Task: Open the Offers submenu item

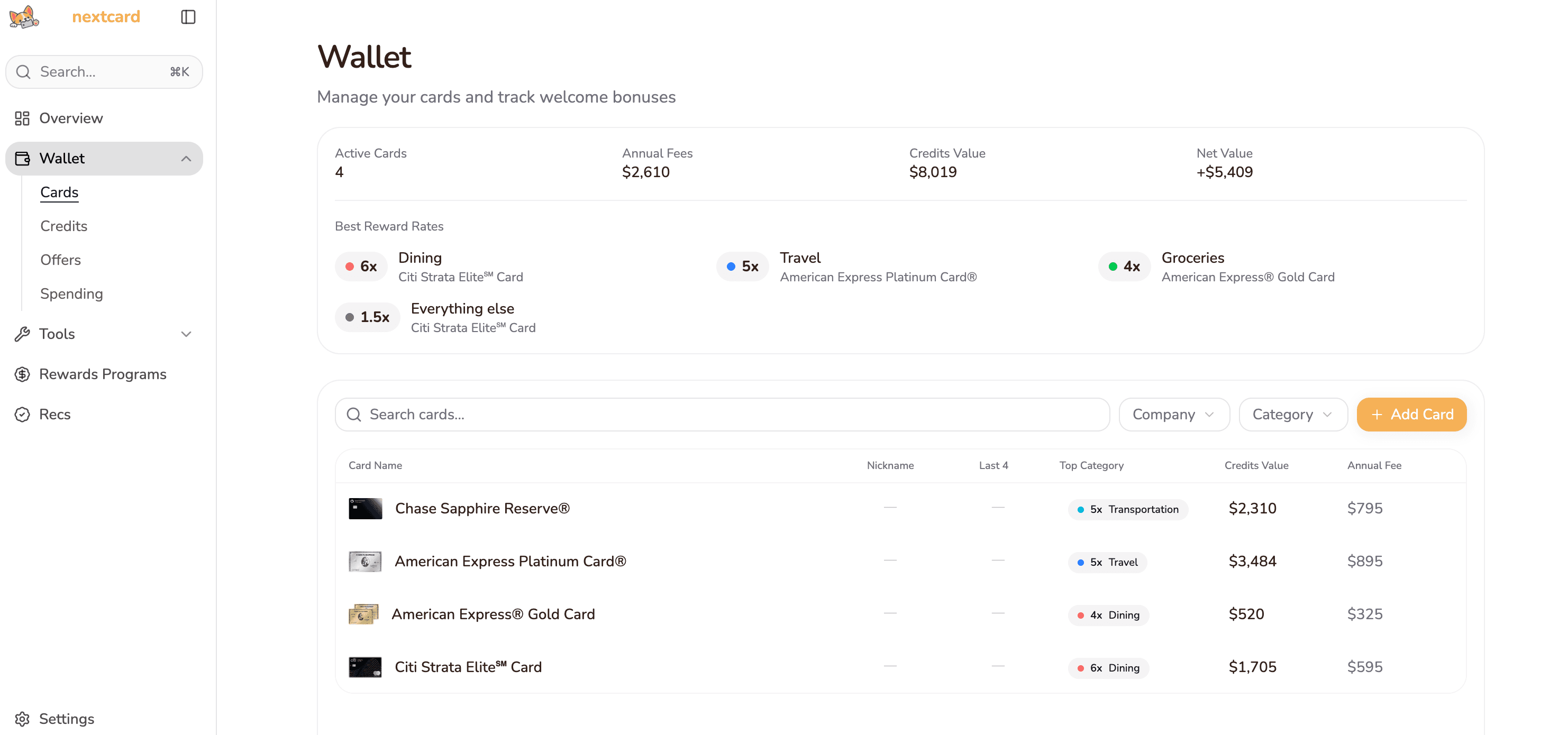Action: (60, 260)
